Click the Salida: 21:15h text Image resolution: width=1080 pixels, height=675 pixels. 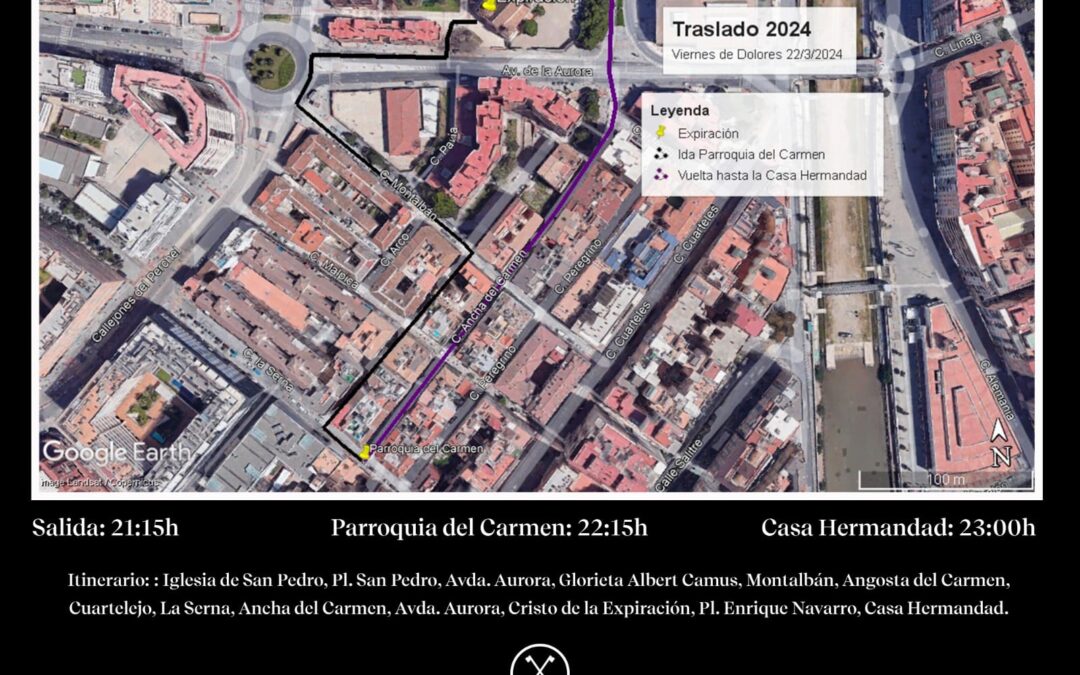pyautogui.click(x=105, y=528)
